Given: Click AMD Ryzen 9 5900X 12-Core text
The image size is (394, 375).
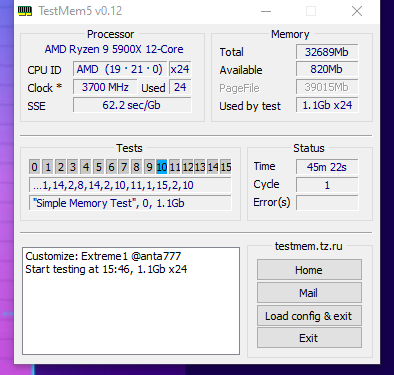Looking at the screenshot, I should (x=114, y=49).
